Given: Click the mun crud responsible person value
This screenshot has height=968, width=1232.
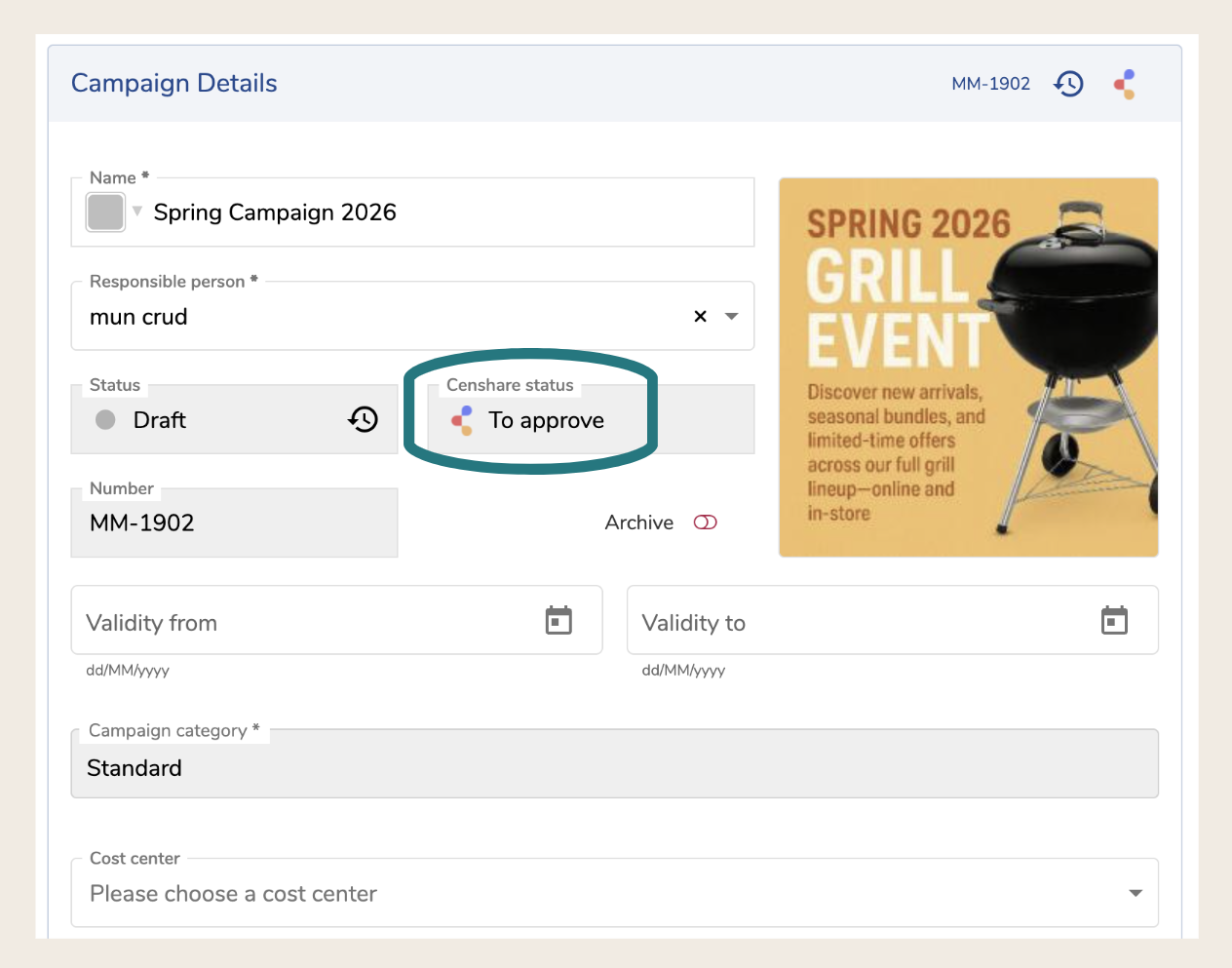Looking at the screenshot, I should [138, 317].
